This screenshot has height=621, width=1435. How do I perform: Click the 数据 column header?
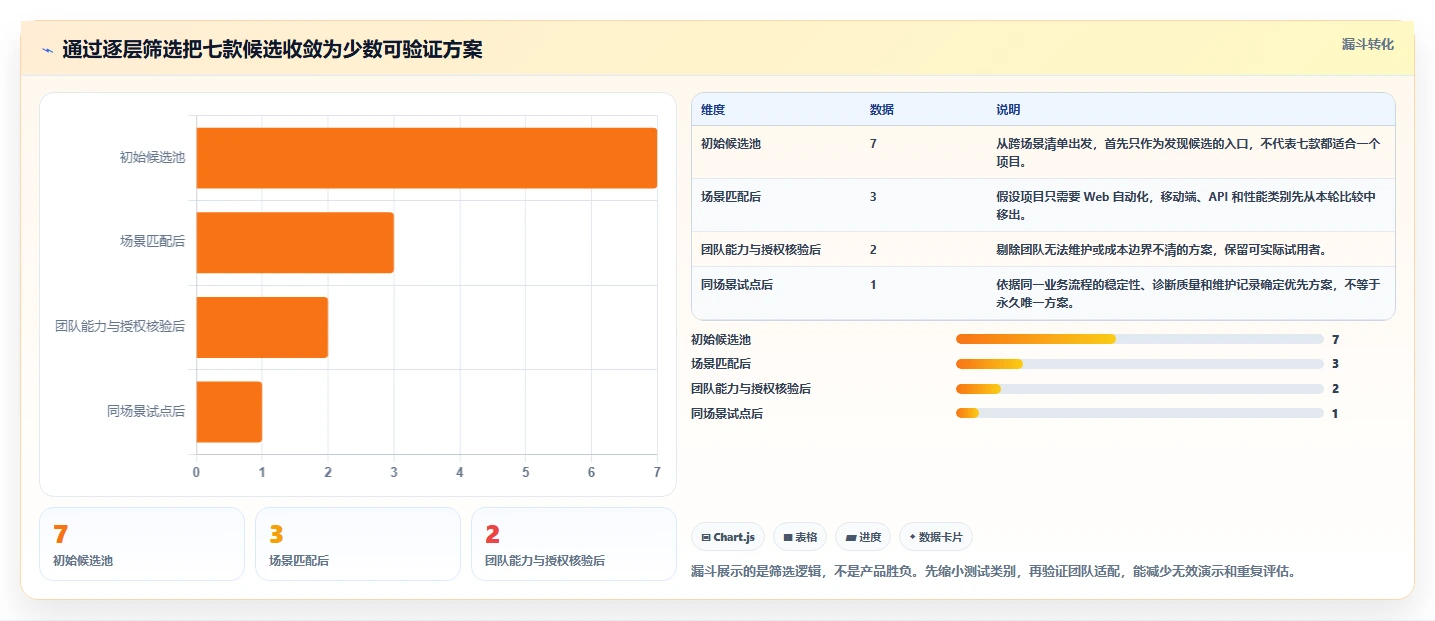pos(882,109)
